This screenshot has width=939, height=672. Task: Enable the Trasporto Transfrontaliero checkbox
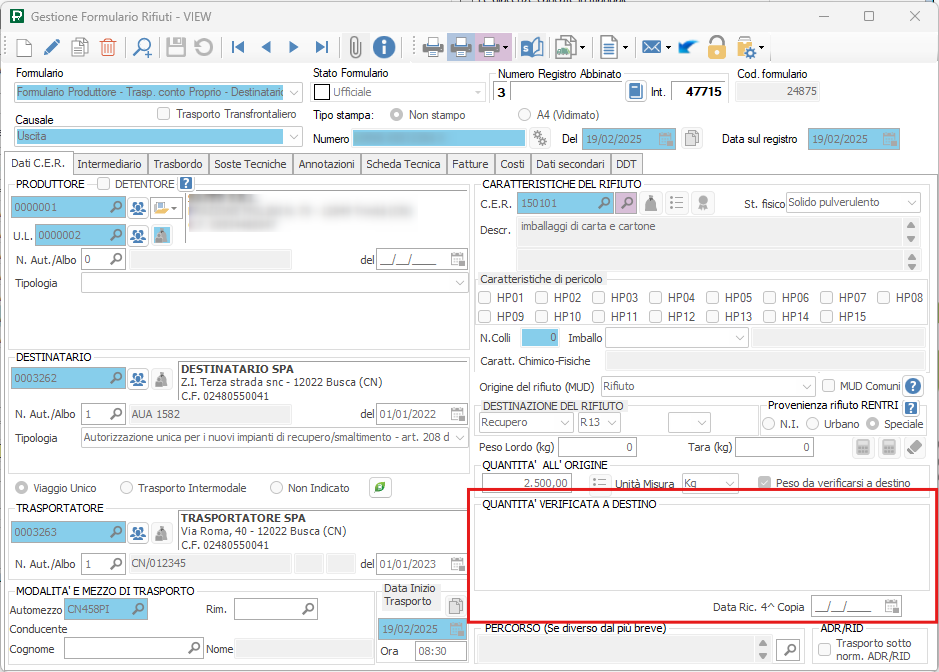coord(165,114)
